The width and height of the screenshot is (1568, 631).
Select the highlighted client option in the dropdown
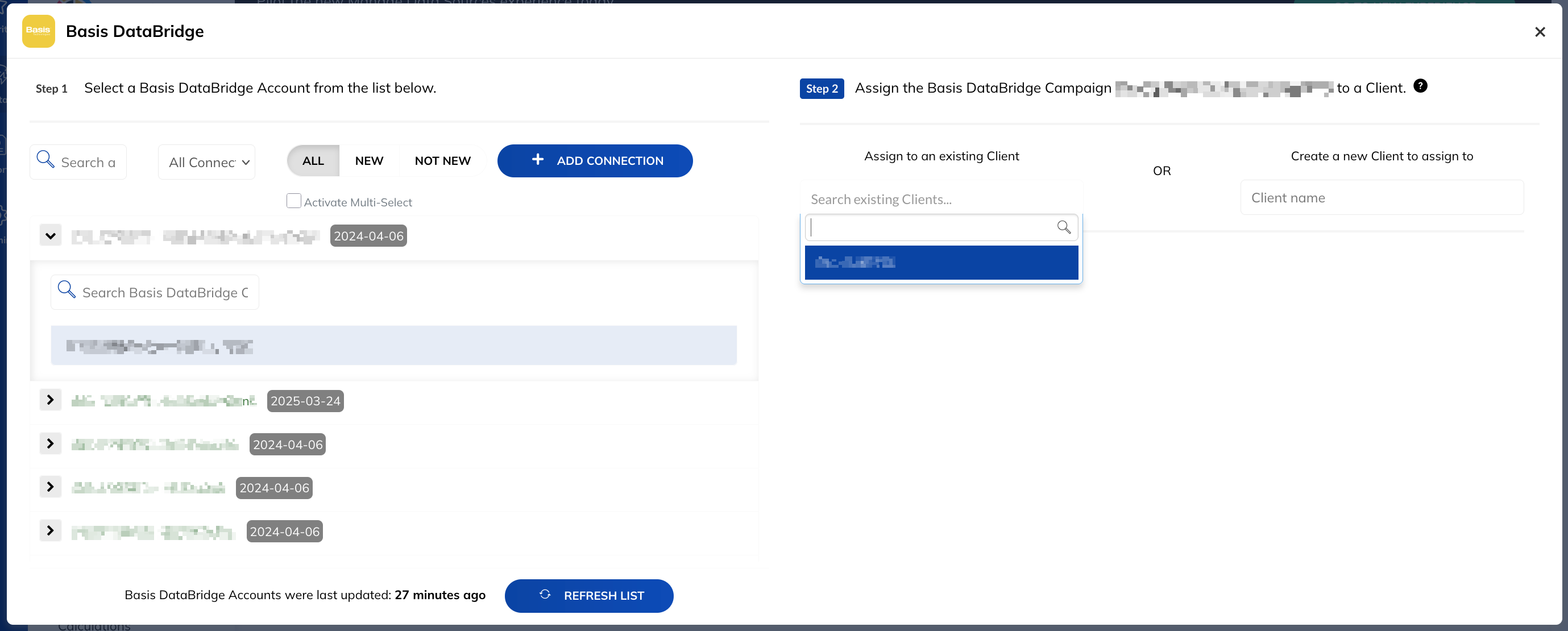(x=941, y=263)
